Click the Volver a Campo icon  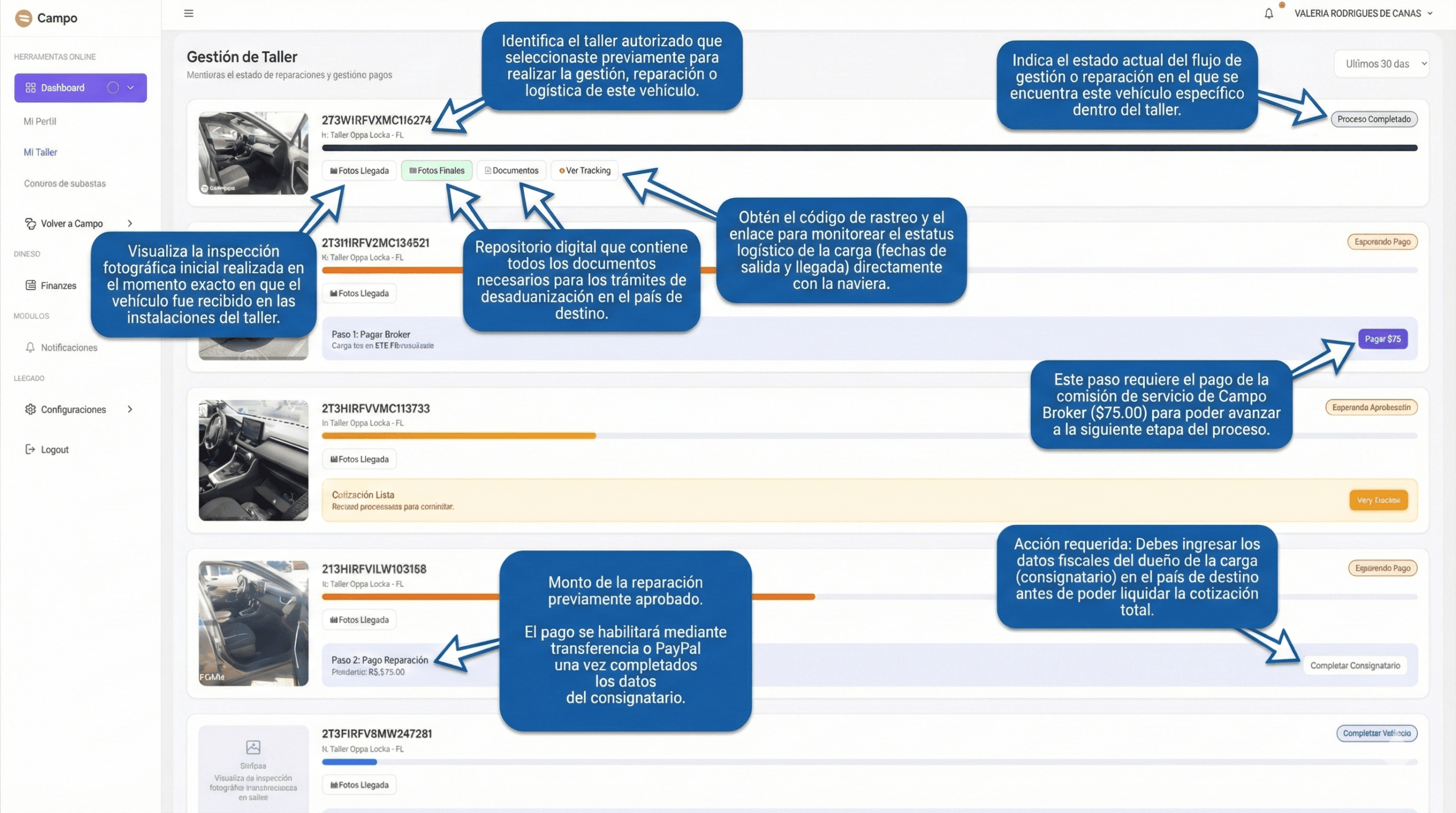click(x=31, y=224)
